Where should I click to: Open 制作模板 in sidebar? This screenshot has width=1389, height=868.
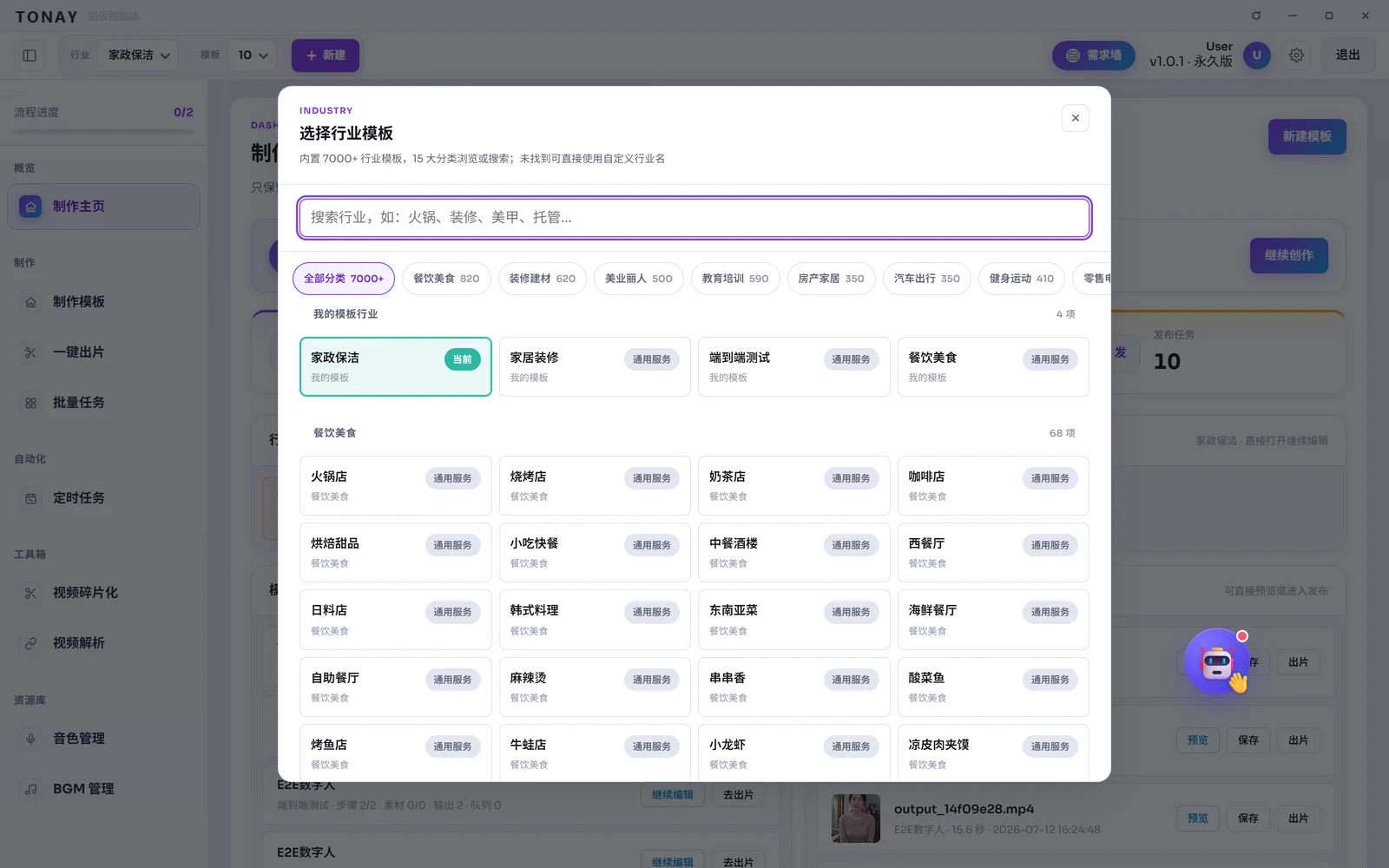tap(104, 302)
